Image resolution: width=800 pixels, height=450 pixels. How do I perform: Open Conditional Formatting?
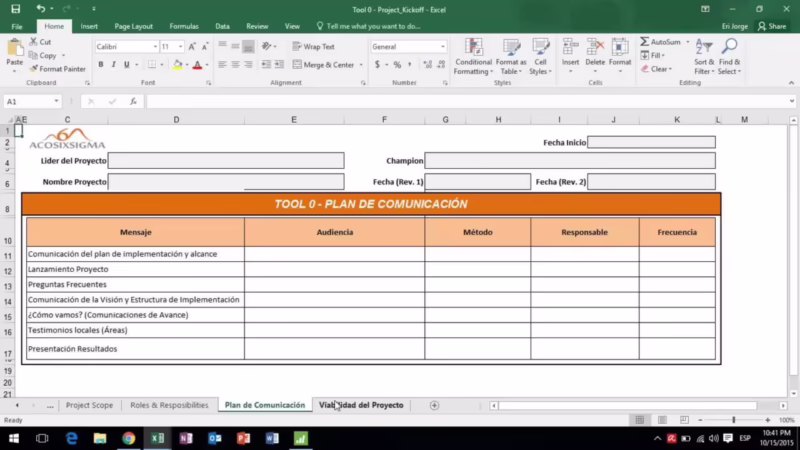click(x=473, y=57)
